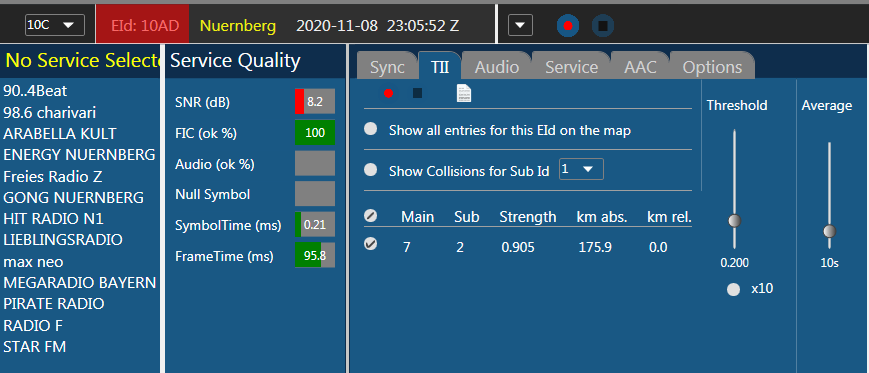Toggle the x10 threshold multiplier

(x=734, y=289)
